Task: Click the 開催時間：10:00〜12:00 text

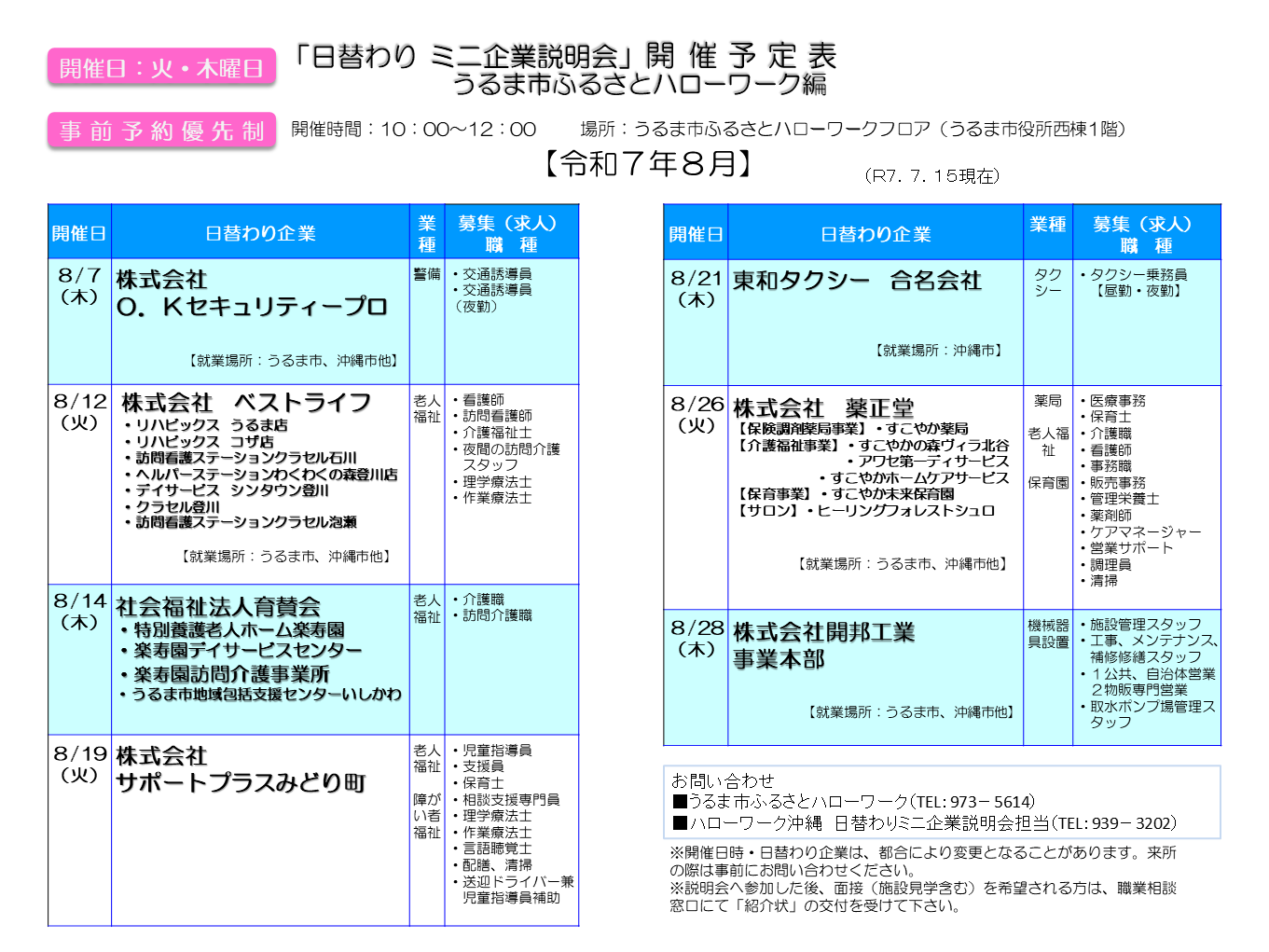Action: pos(414,129)
